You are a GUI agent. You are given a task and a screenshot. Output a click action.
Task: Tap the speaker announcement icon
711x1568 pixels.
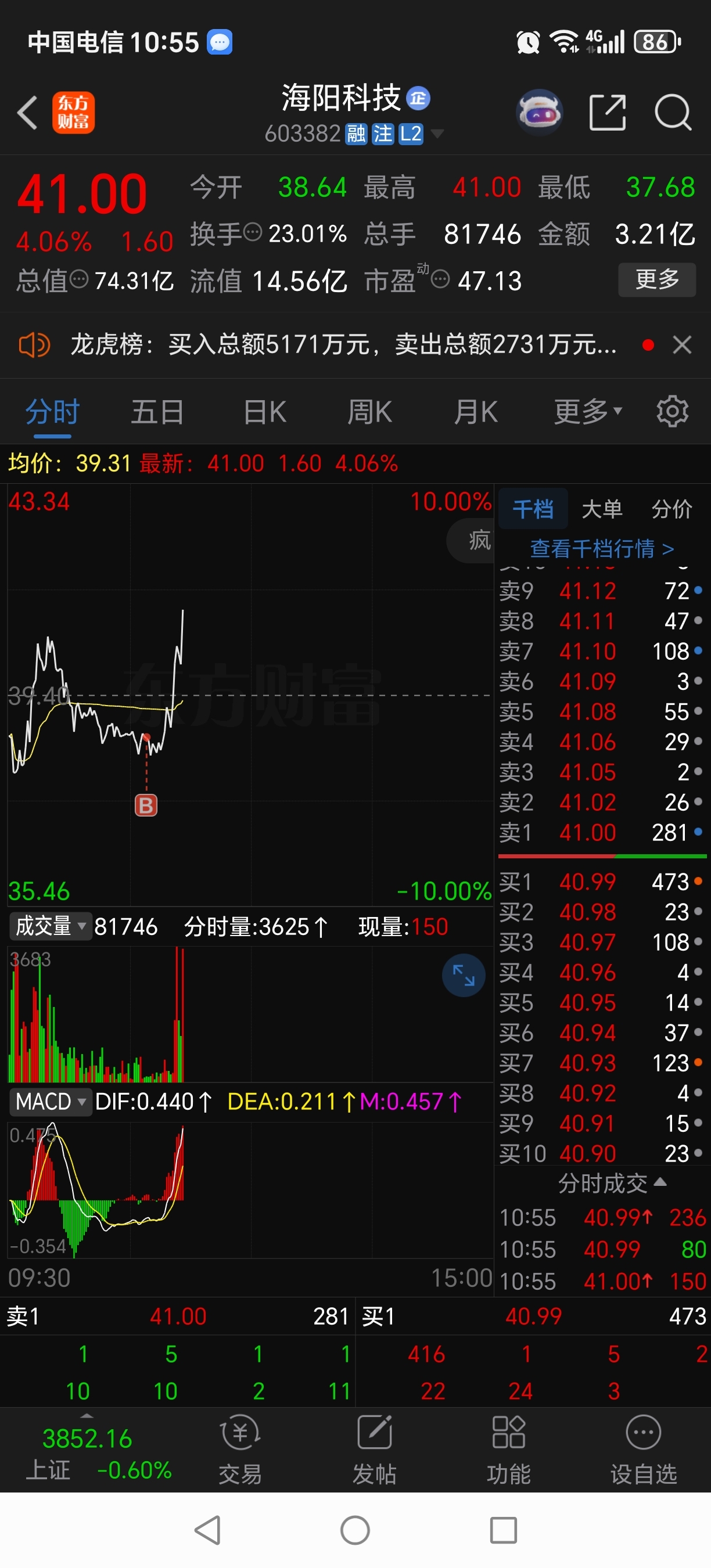coord(34,345)
